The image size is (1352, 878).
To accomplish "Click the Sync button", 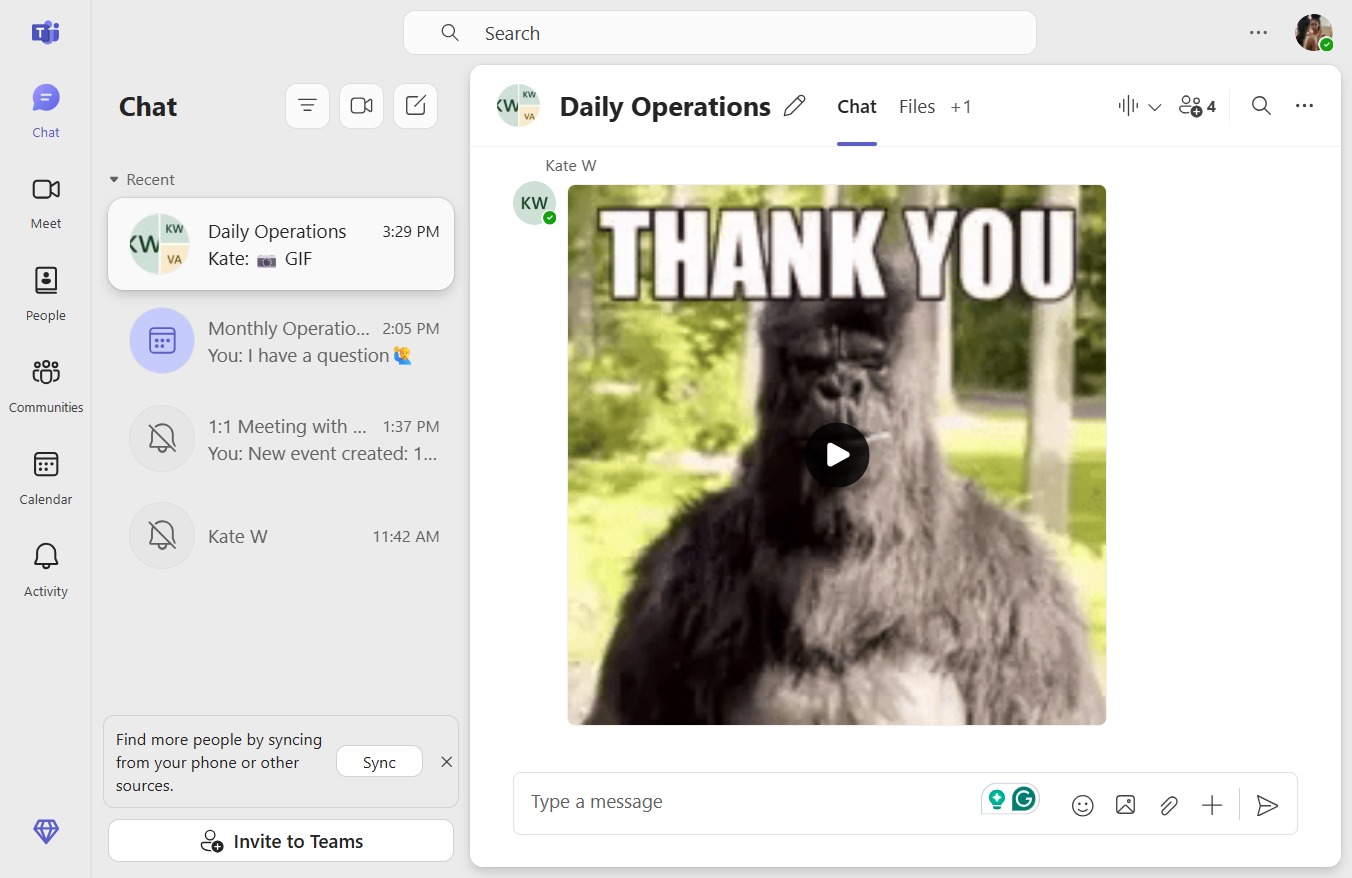I will coord(379,762).
